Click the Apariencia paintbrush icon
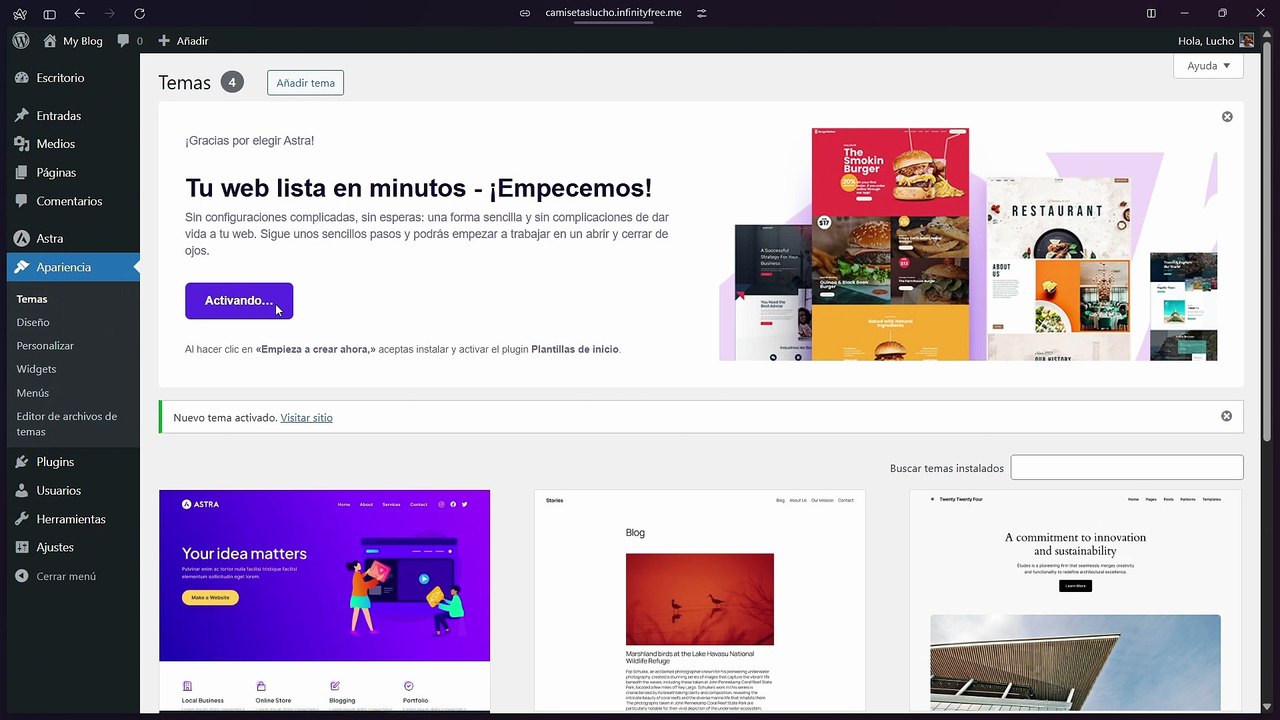Image resolution: width=1280 pixels, height=720 pixels. pos(22,267)
